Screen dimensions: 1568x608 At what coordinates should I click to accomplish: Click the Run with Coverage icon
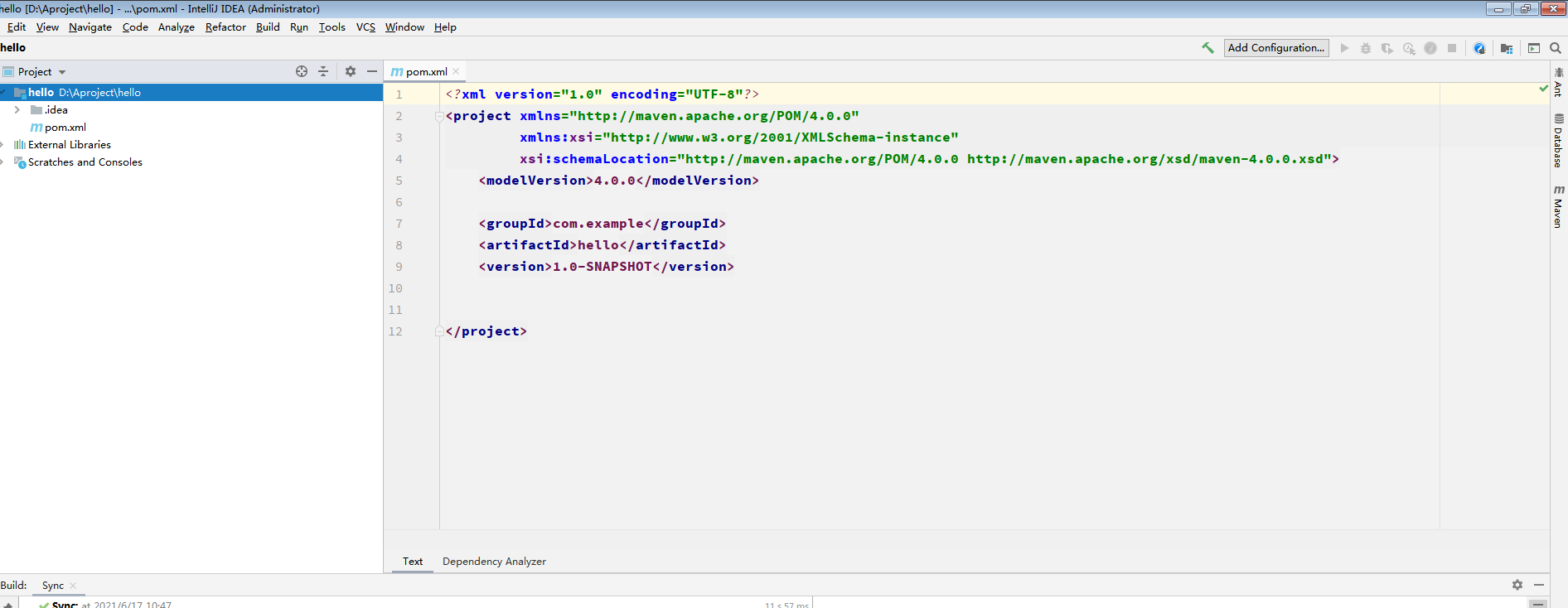1387,48
